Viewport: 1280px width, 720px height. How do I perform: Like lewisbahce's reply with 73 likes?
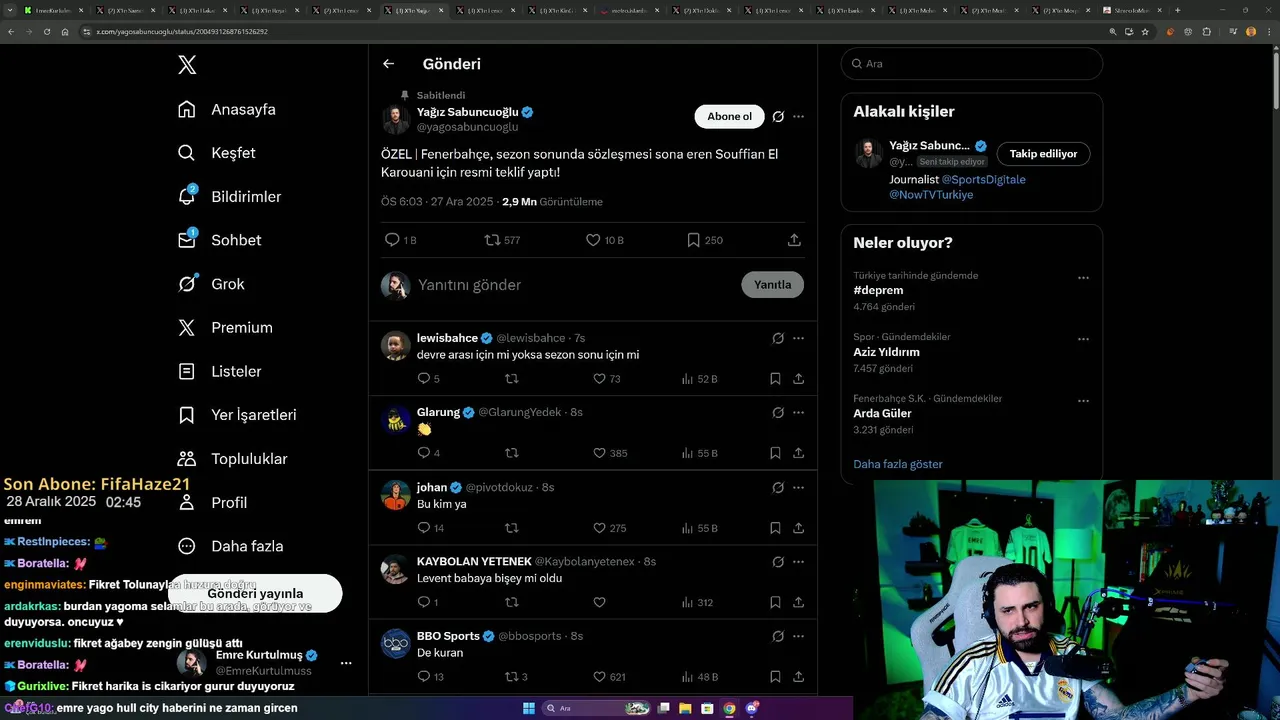(607, 379)
